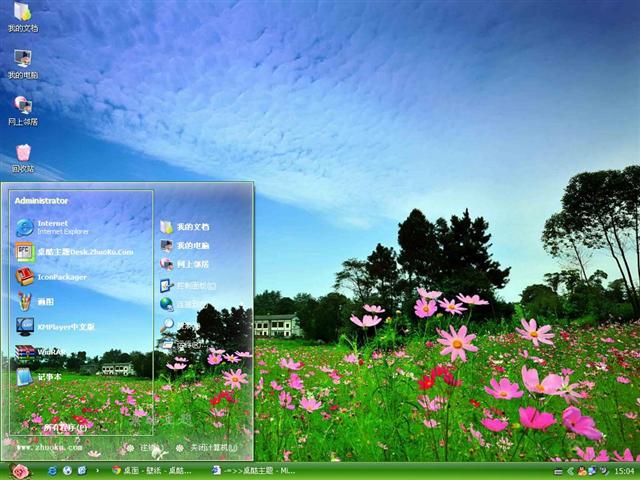
Task: Open QQ penguin tray icon
Action: coord(582,471)
